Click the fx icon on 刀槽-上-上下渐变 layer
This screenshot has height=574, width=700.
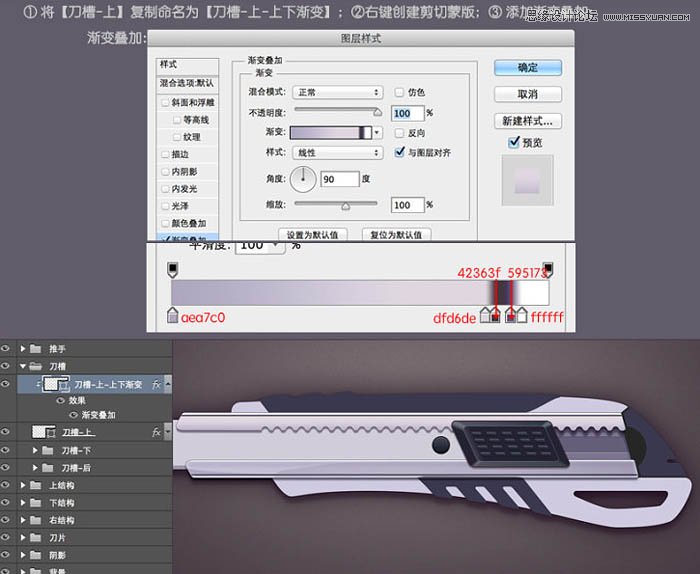(156, 384)
